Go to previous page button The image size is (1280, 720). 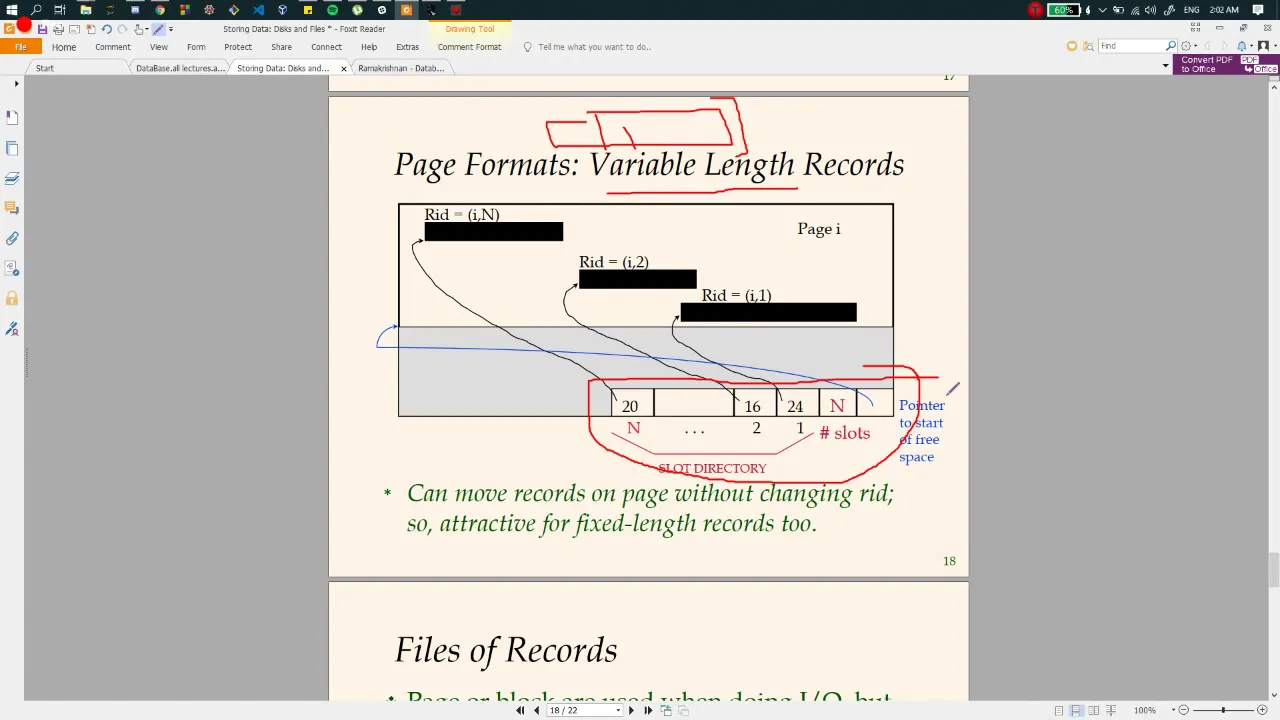536,710
